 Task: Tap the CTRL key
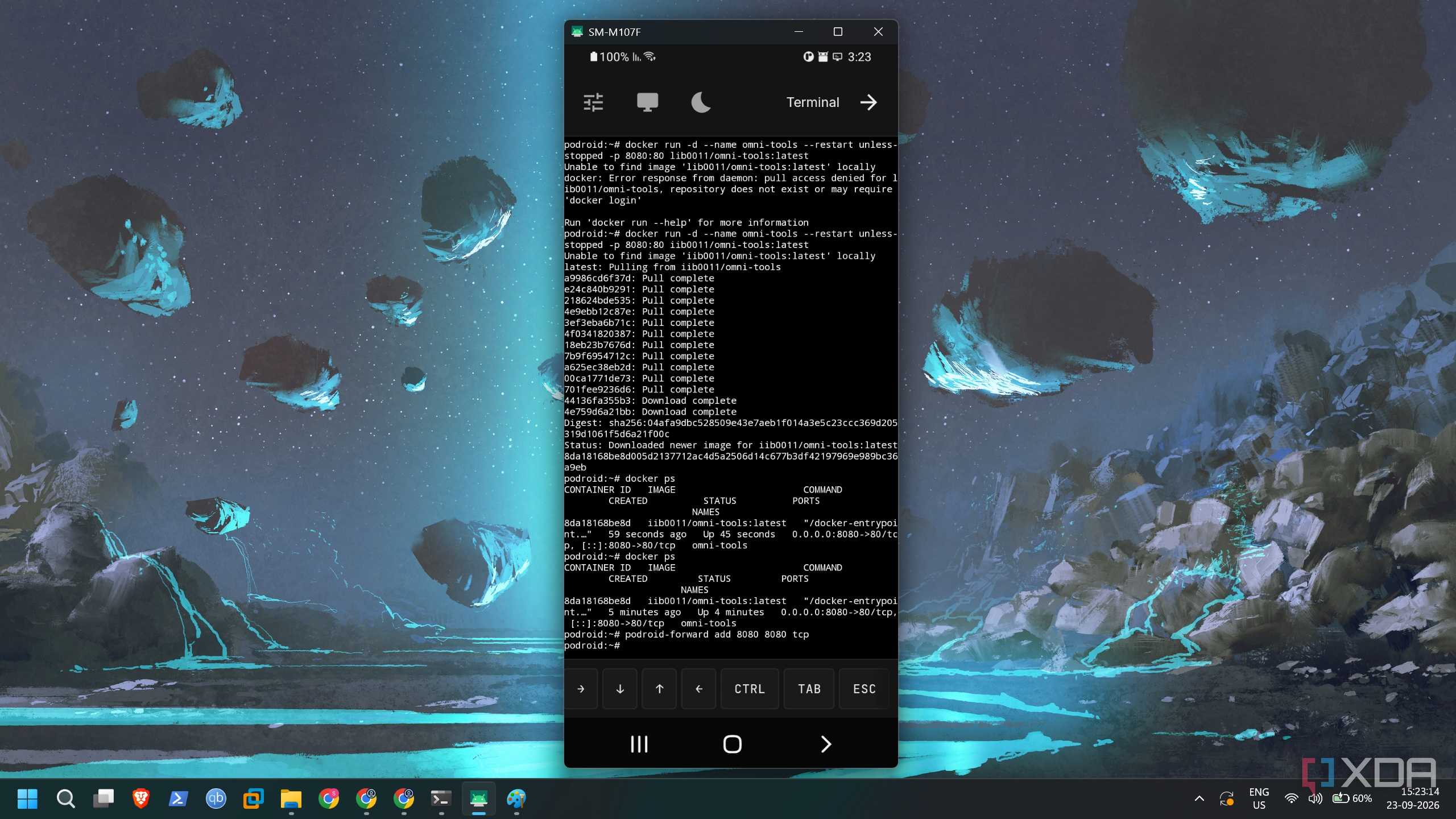pos(750,689)
